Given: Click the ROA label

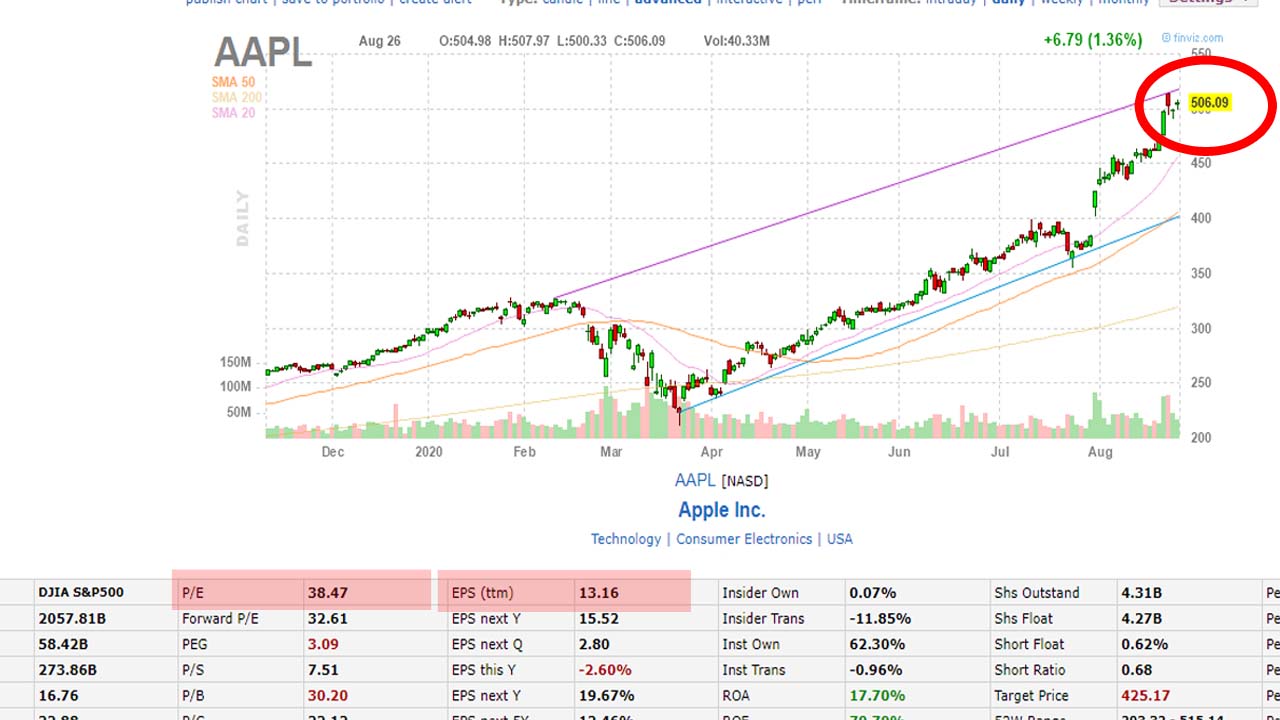Looking at the screenshot, I should [738, 696].
